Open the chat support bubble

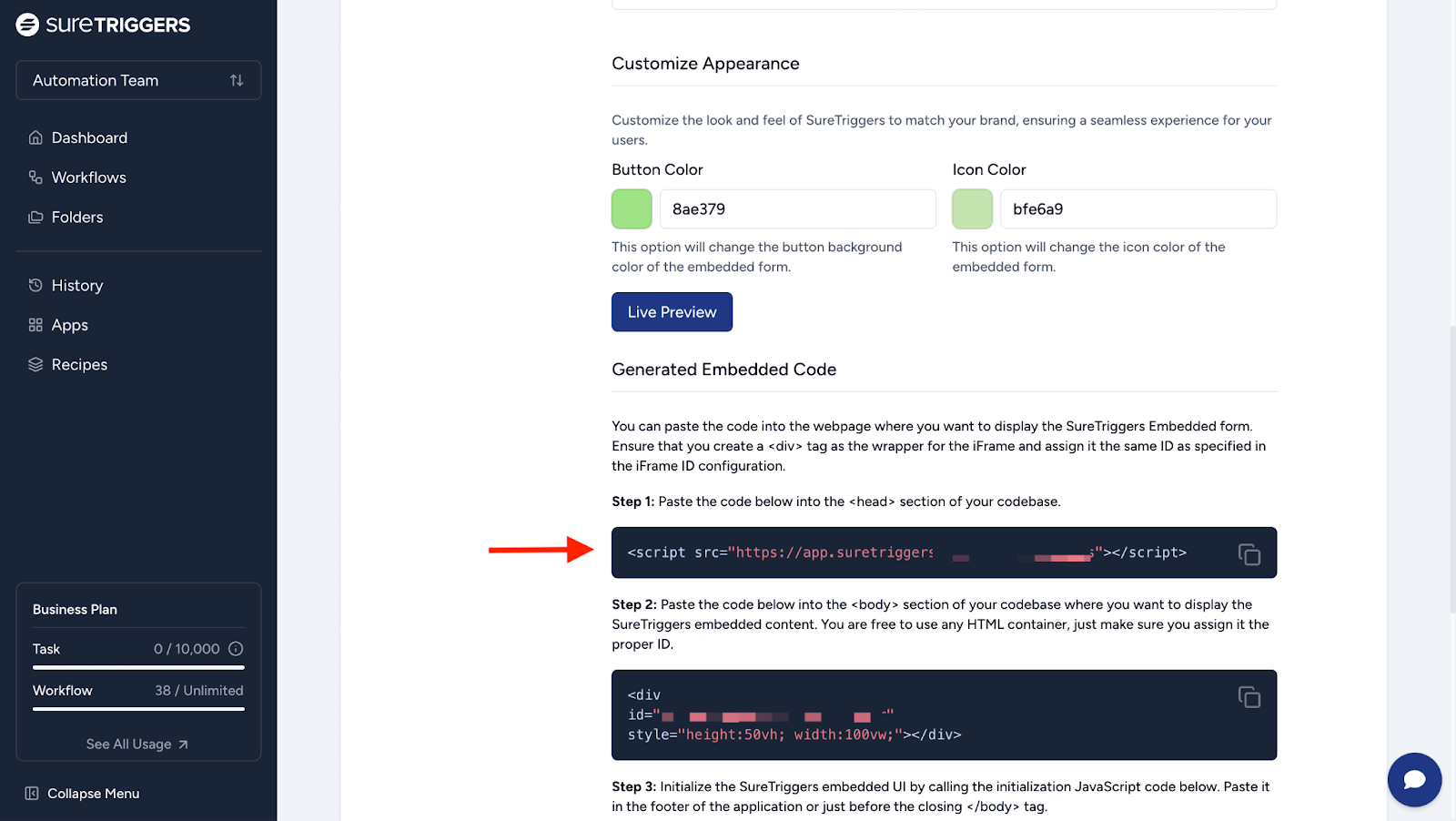click(x=1414, y=779)
